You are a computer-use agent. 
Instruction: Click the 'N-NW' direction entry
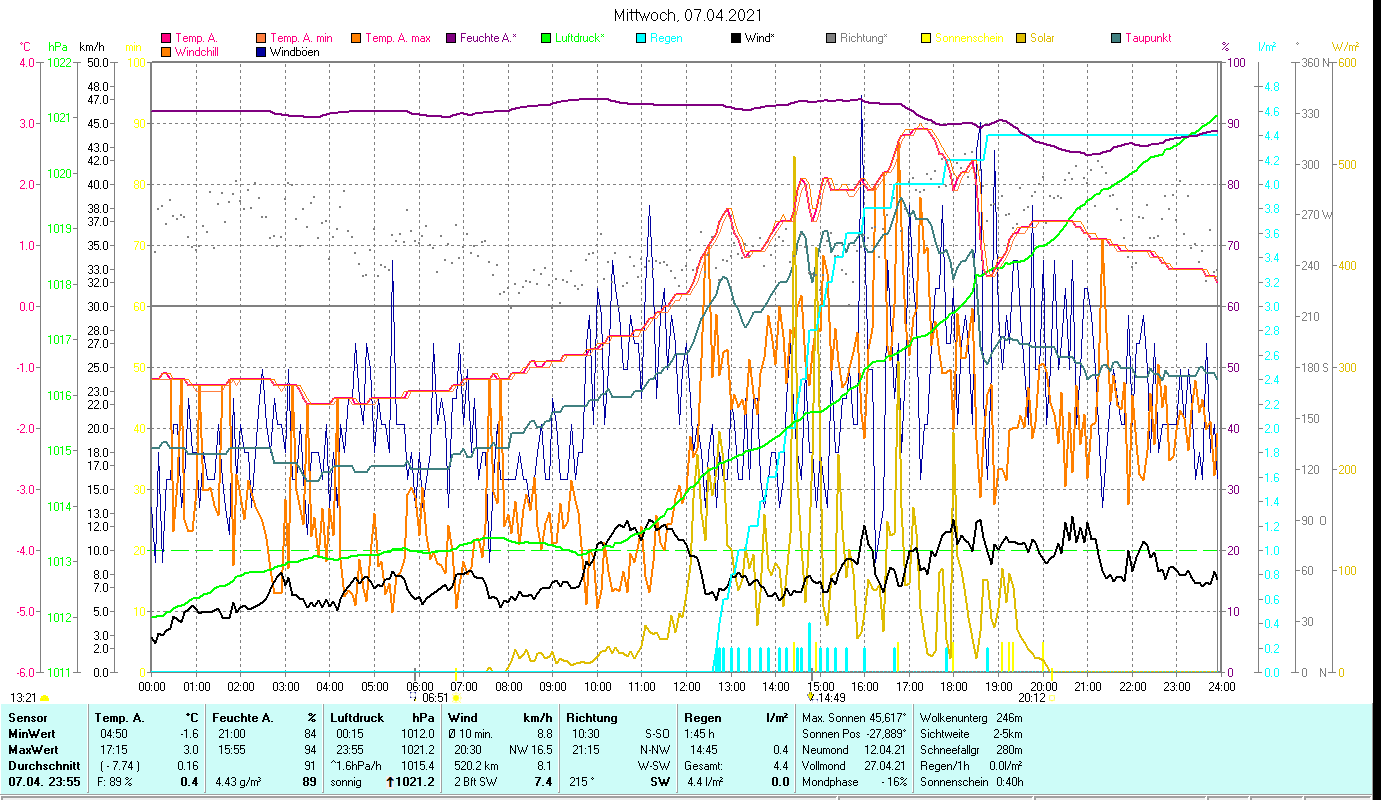point(655,750)
